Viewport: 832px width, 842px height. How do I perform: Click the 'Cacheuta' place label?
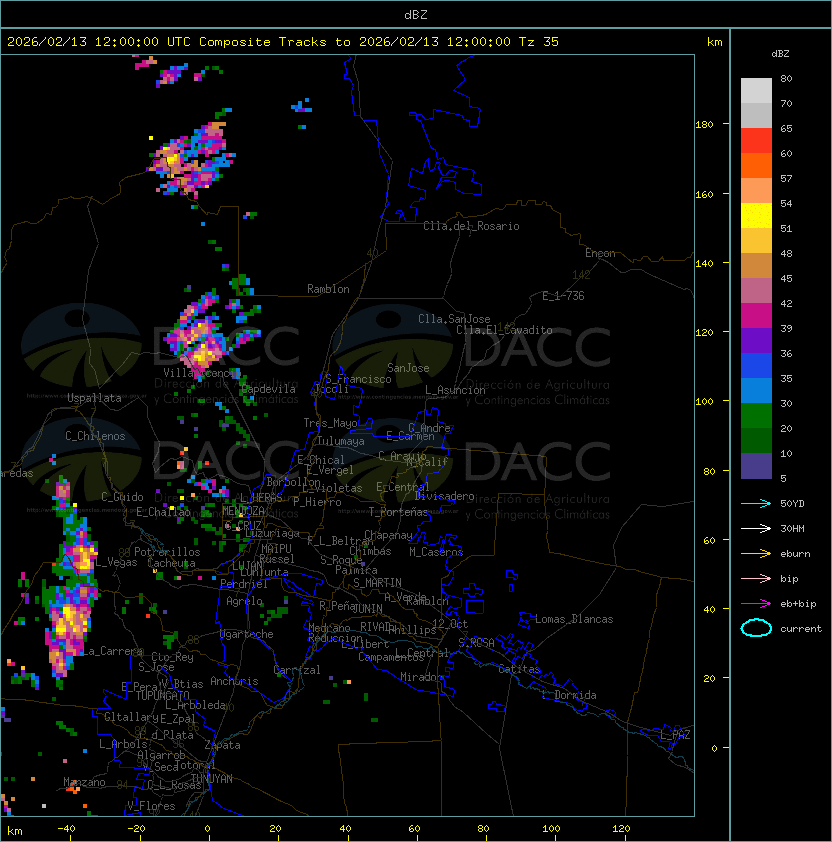[171, 563]
